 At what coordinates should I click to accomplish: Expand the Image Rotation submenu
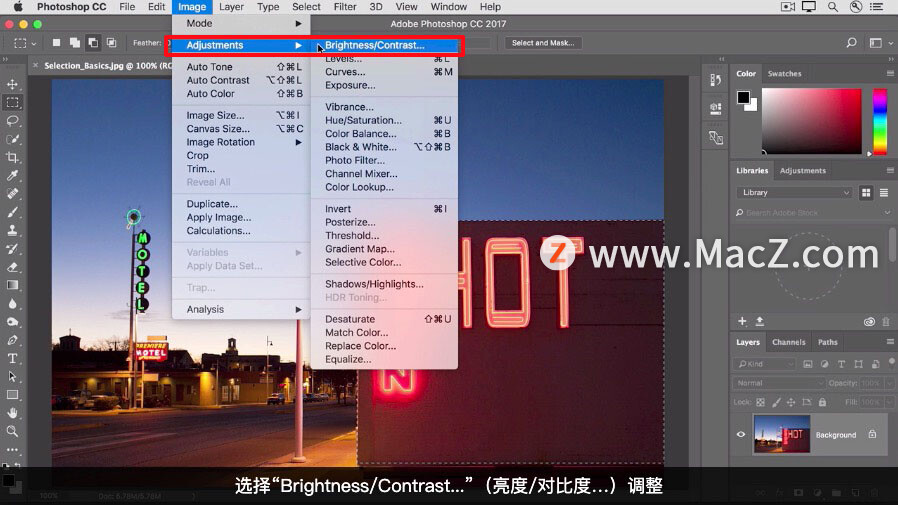pos(241,142)
